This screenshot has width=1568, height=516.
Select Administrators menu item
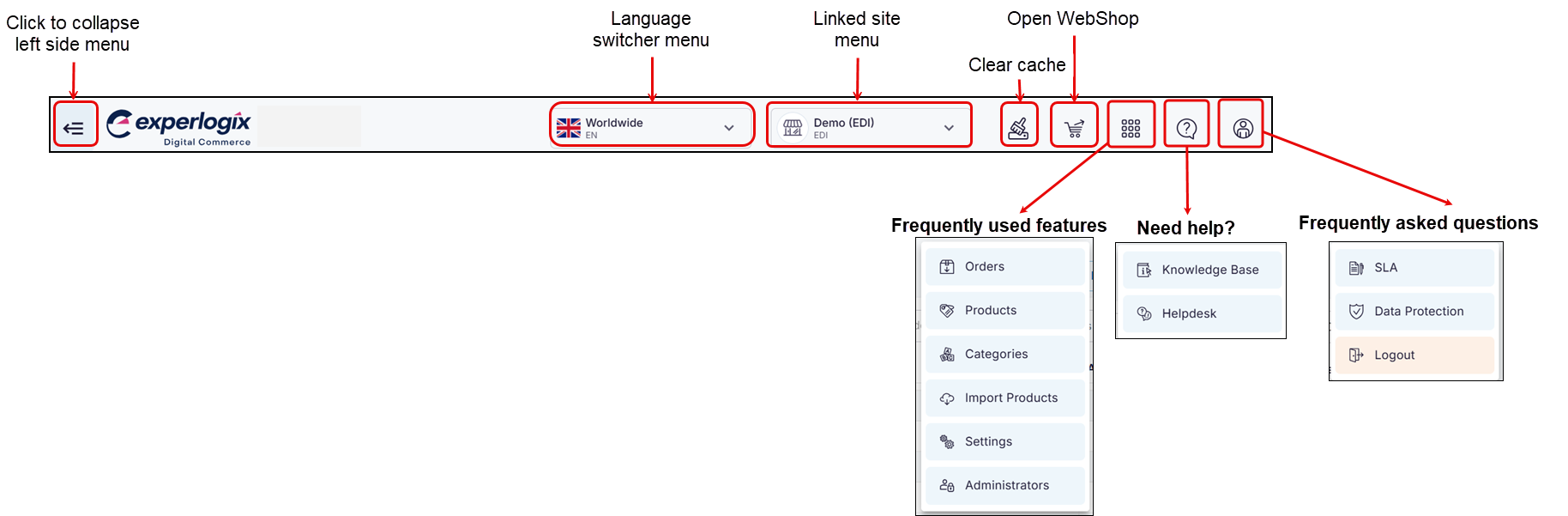click(x=1004, y=486)
